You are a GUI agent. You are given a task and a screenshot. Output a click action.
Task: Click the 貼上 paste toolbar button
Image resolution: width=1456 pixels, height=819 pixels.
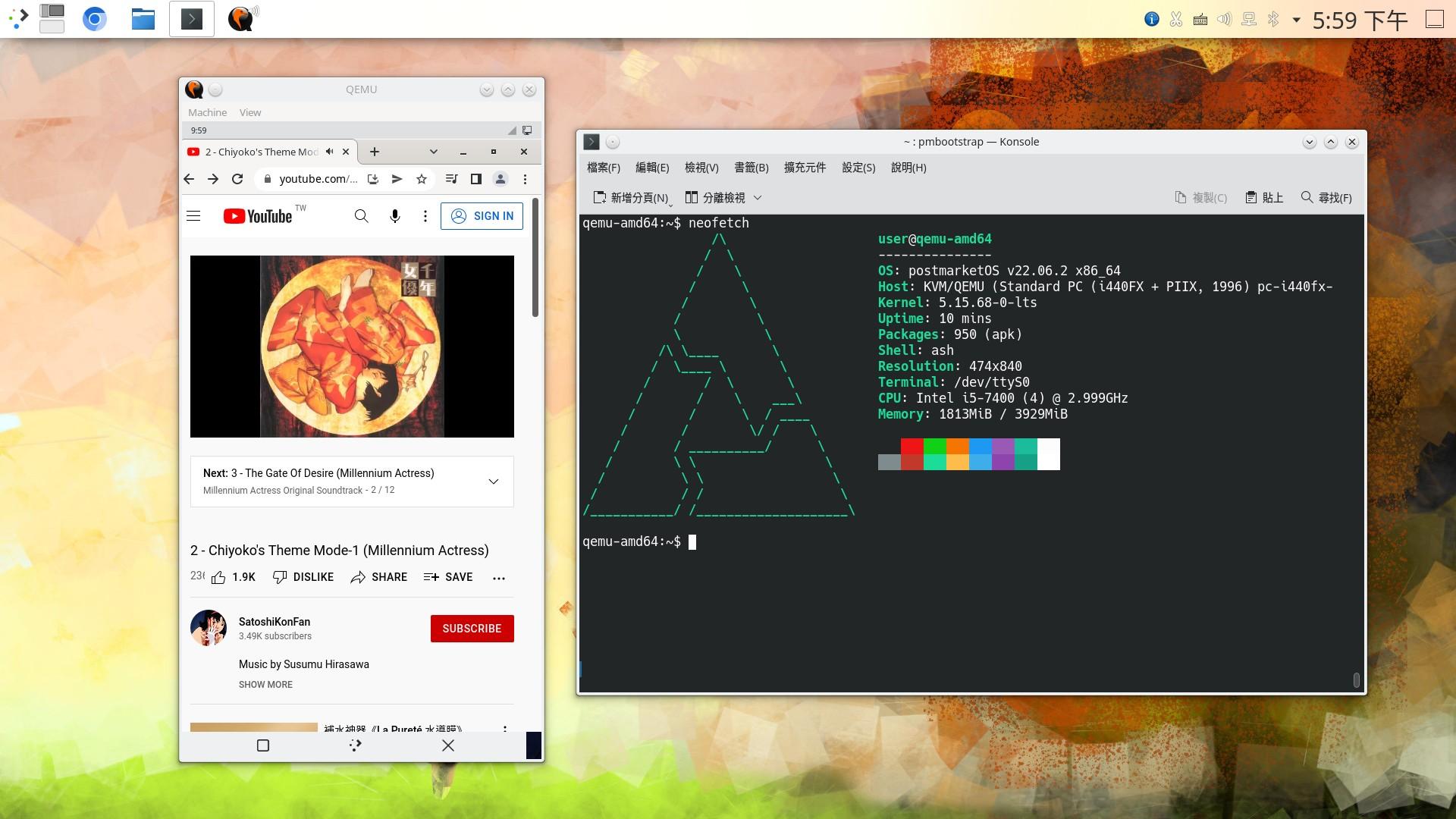click(x=1264, y=198)
